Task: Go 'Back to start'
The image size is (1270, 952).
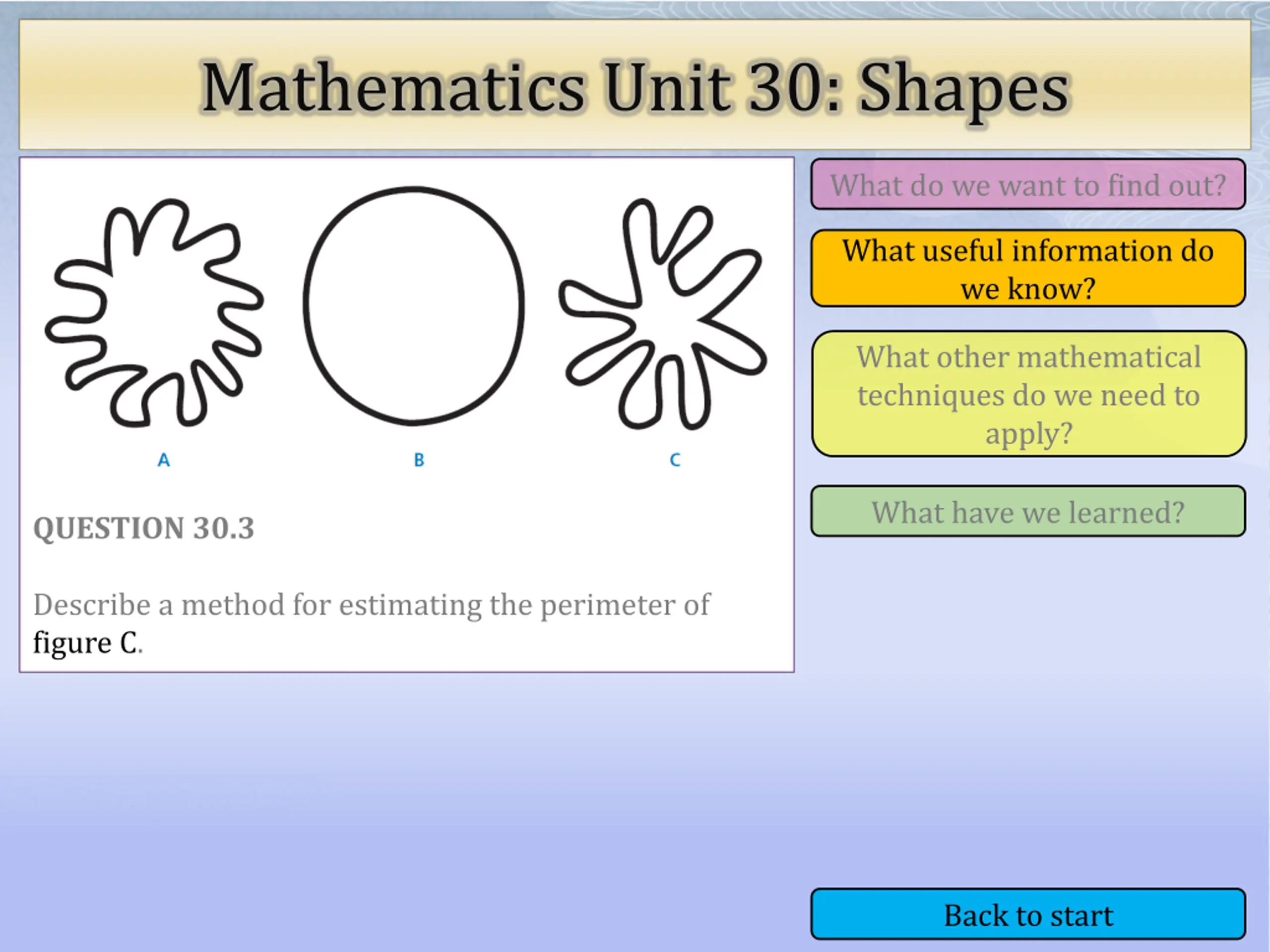Action: [1028, 914]
